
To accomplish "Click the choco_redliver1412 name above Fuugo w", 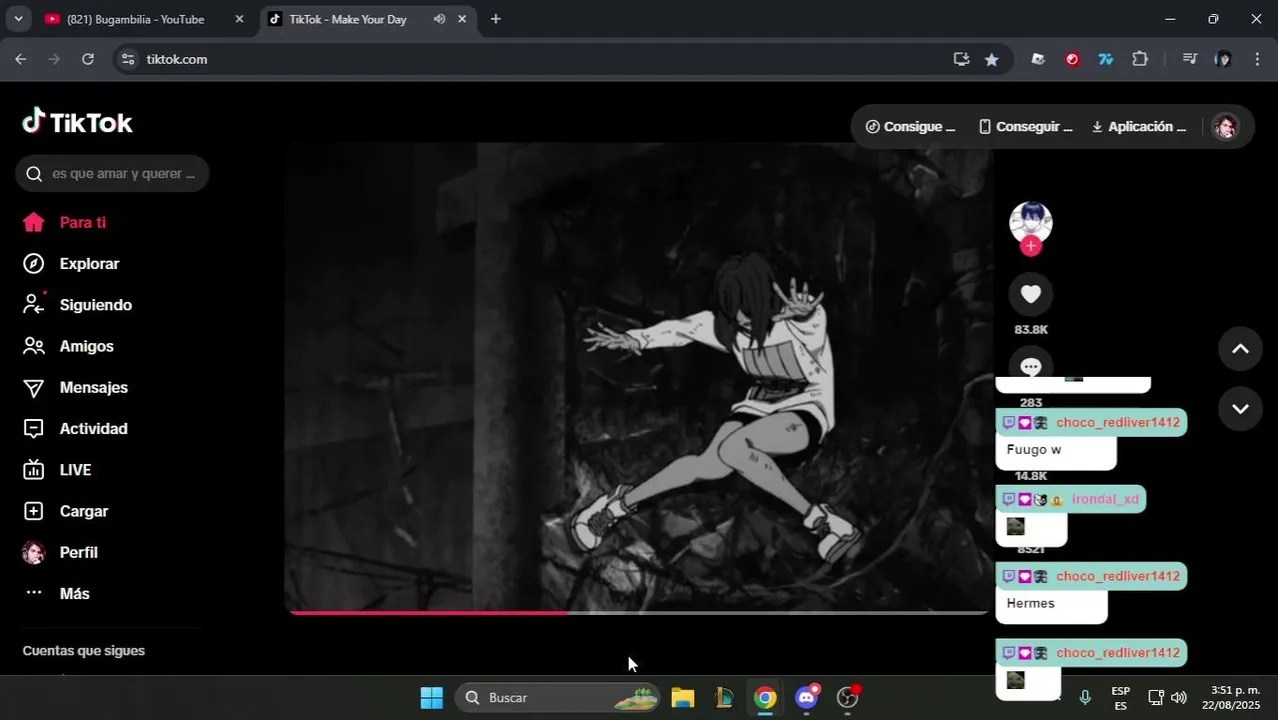I will 1118,422.
